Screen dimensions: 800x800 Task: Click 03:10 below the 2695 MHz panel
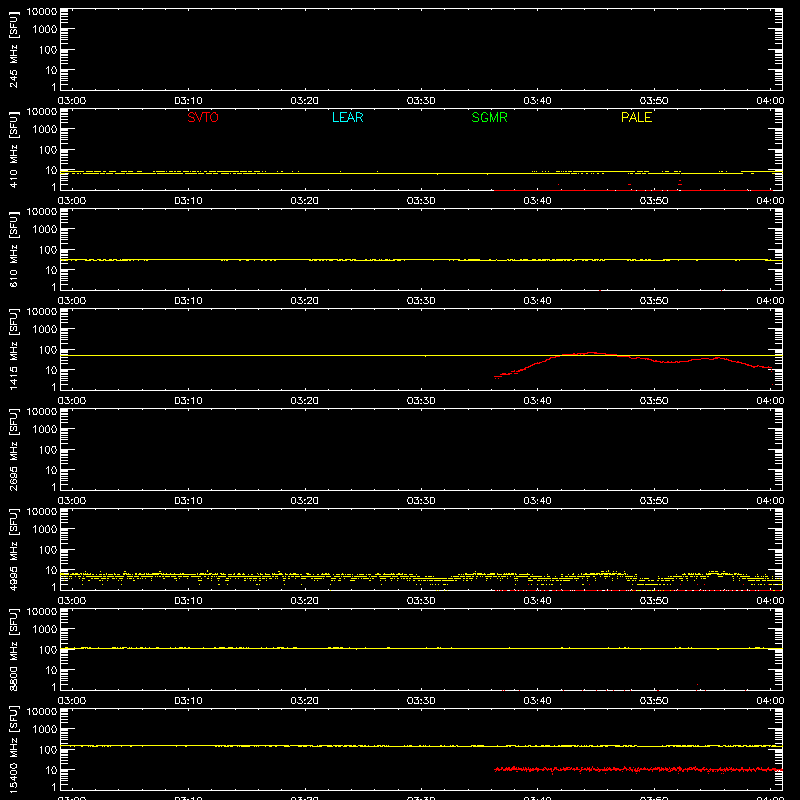coord(188,501)
